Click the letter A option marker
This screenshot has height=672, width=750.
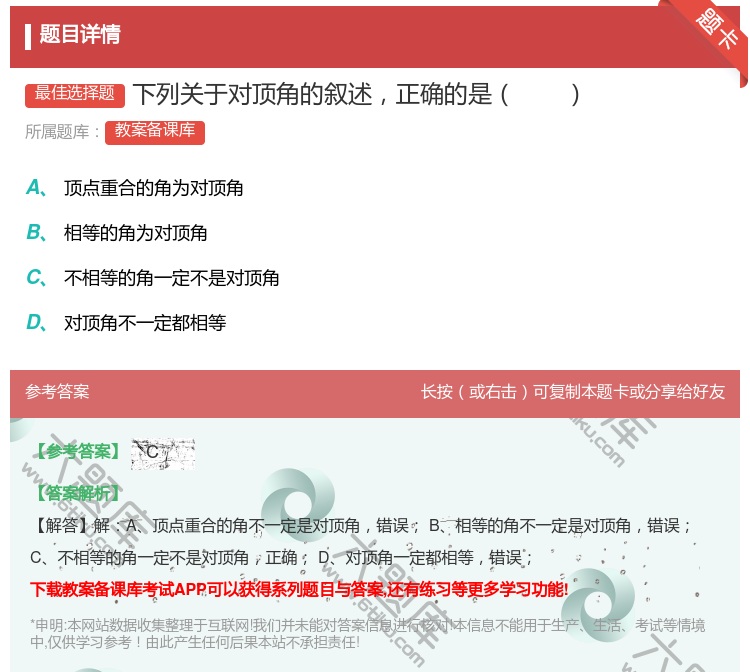pyautogui.click(x=36, y=188)
